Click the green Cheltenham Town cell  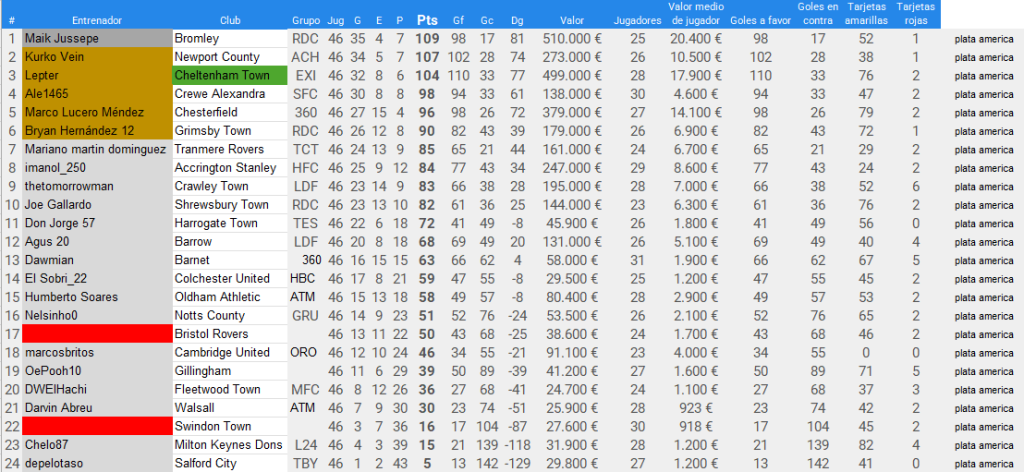[x=230, y=75]
